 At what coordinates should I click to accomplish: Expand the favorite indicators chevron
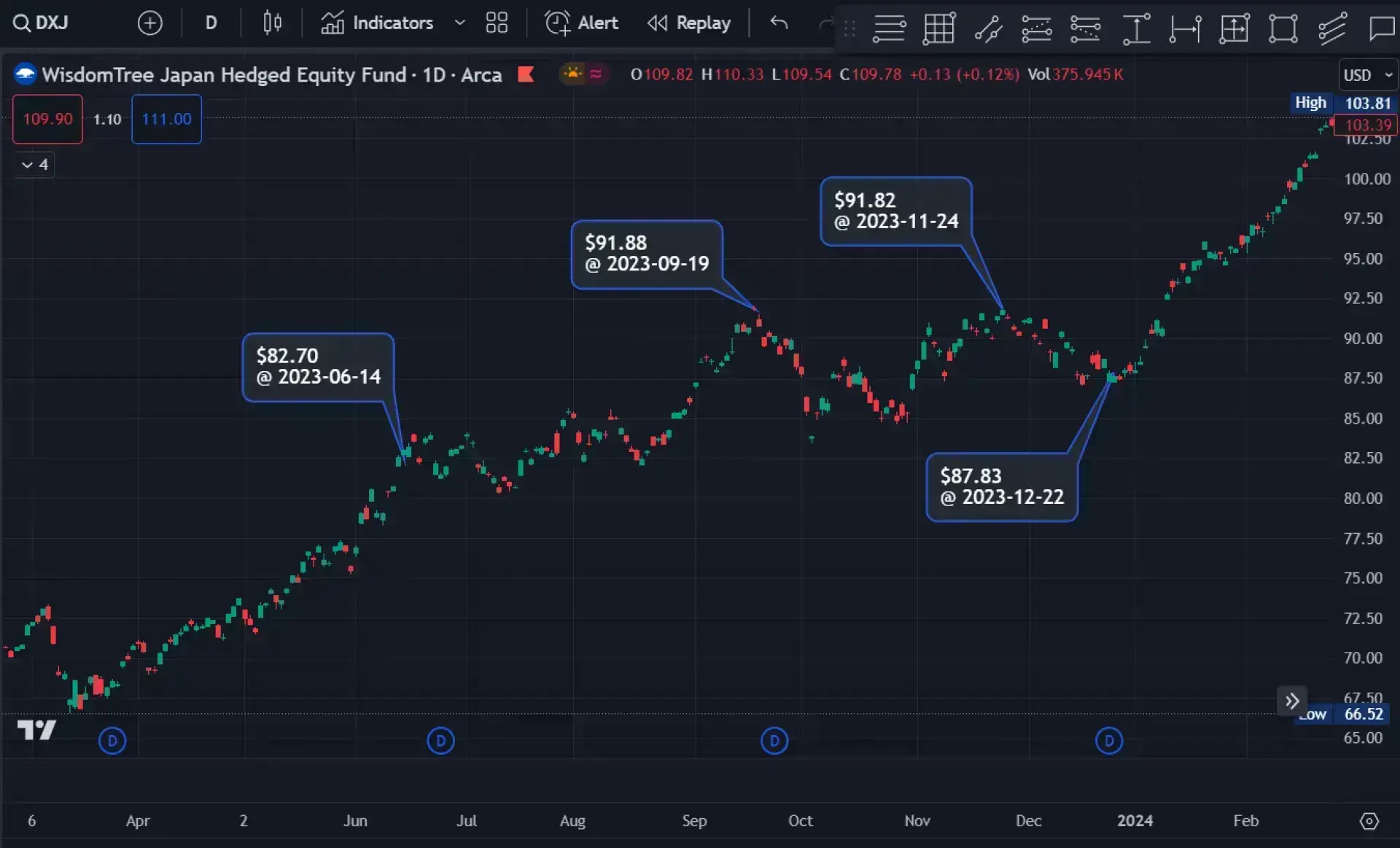tap(459, 23)
